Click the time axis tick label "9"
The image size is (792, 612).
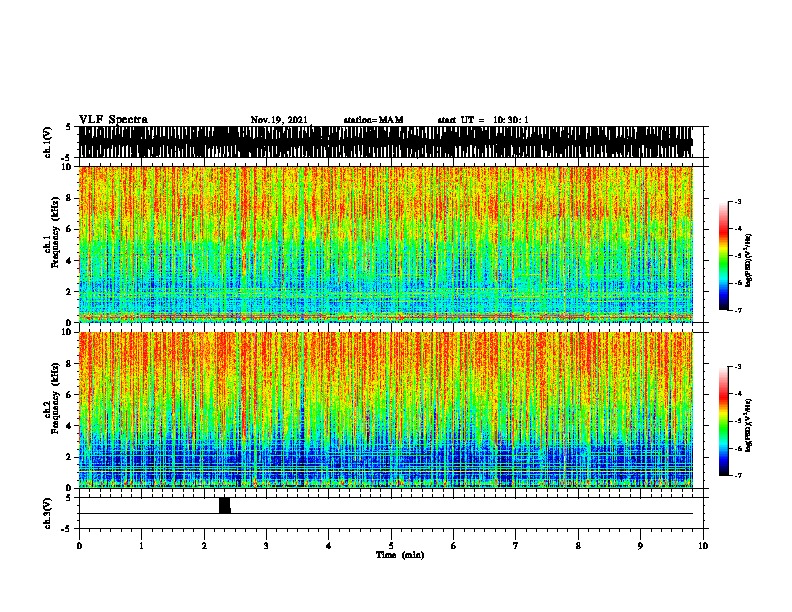(640, 546)
